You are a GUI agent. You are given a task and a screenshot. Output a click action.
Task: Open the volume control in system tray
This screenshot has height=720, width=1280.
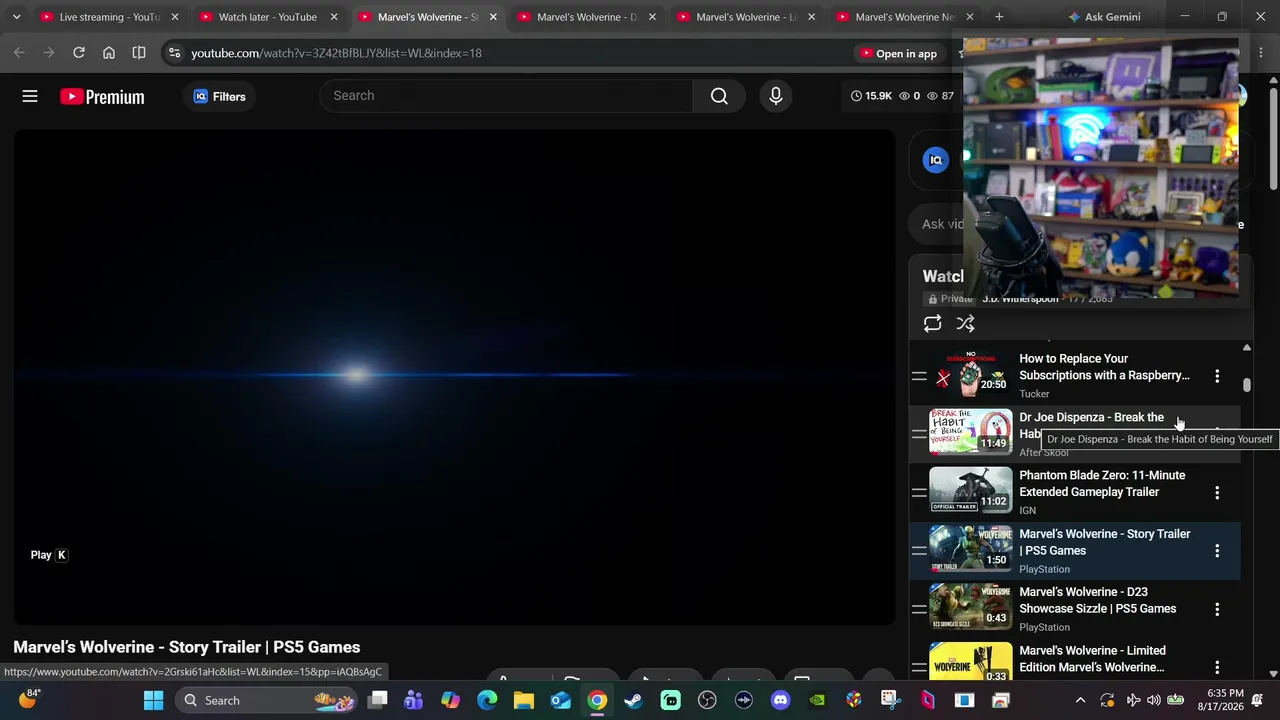click(x=1154, y=700)
